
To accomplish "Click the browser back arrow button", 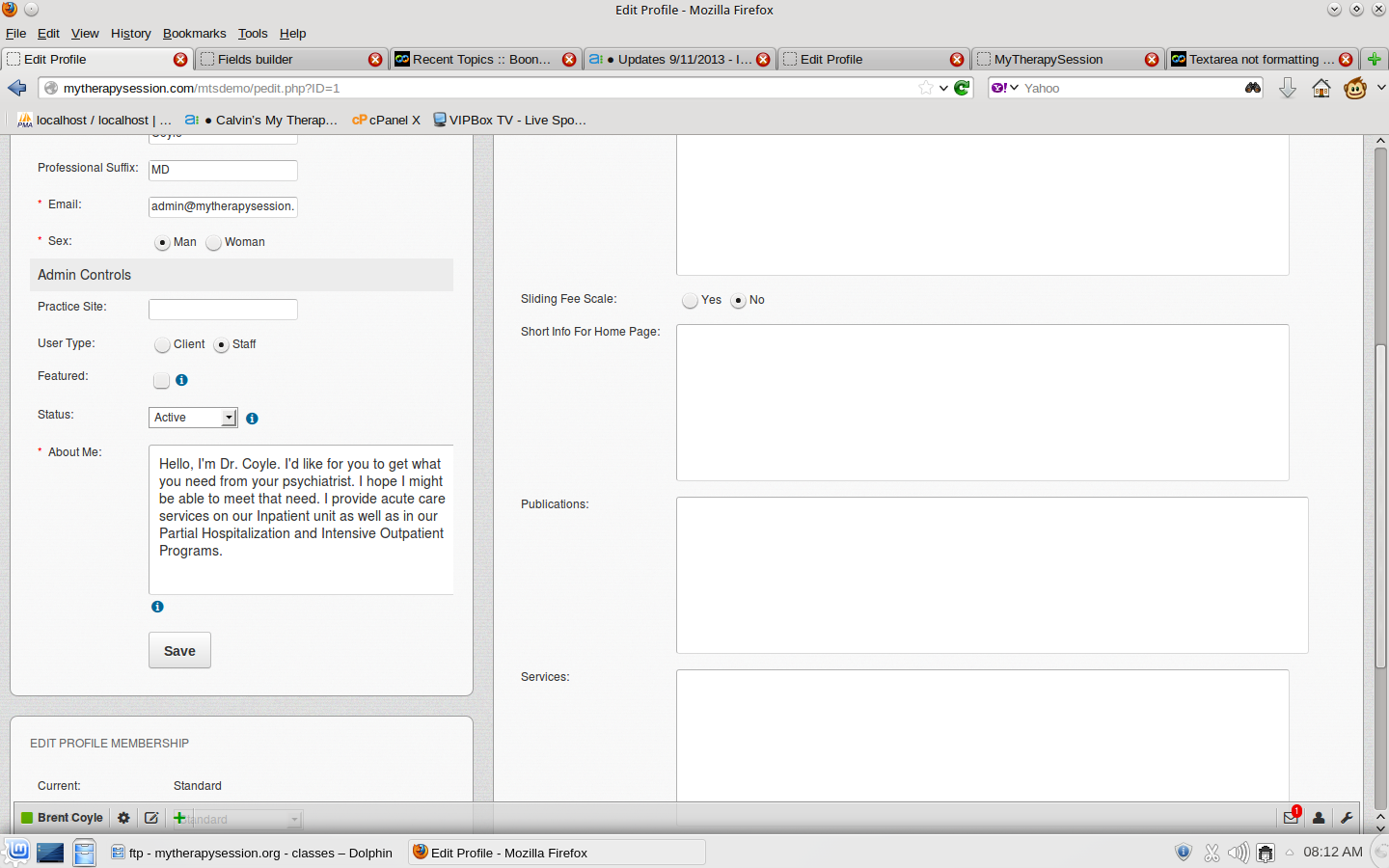I will click(16, 88).
